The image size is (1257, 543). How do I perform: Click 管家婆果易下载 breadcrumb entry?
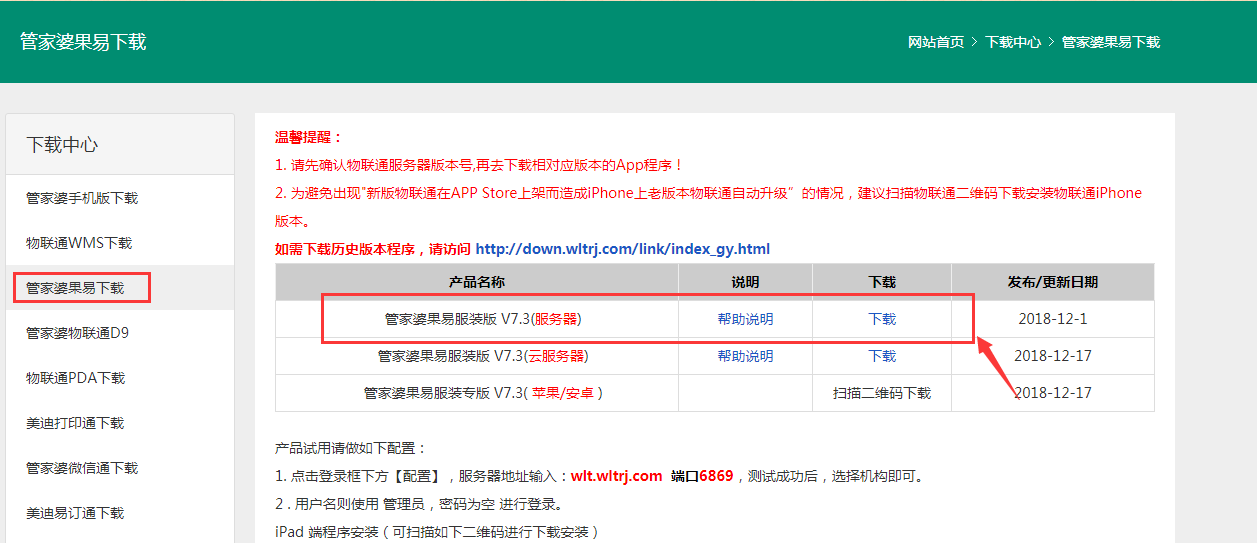pyautogui.click(x=1111, y=42)
